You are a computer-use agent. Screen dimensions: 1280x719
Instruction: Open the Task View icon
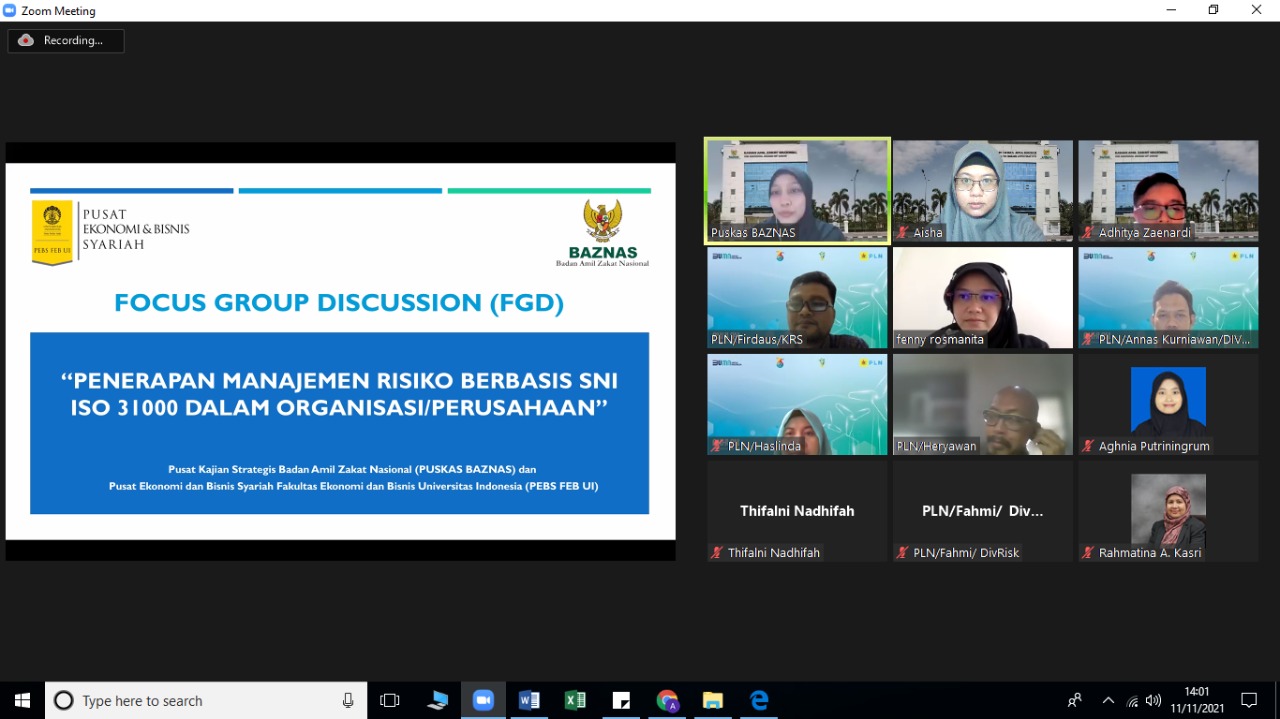[x=390, y=700]
